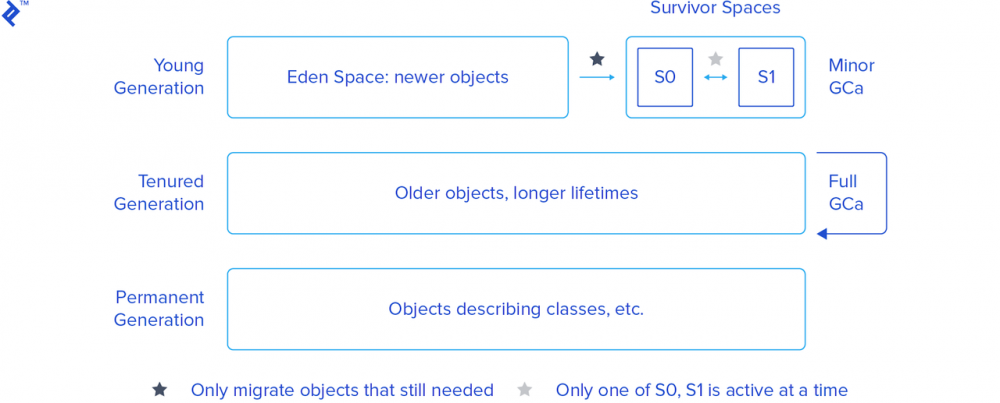Click the dark star in the bottom legend

point(159,390)
